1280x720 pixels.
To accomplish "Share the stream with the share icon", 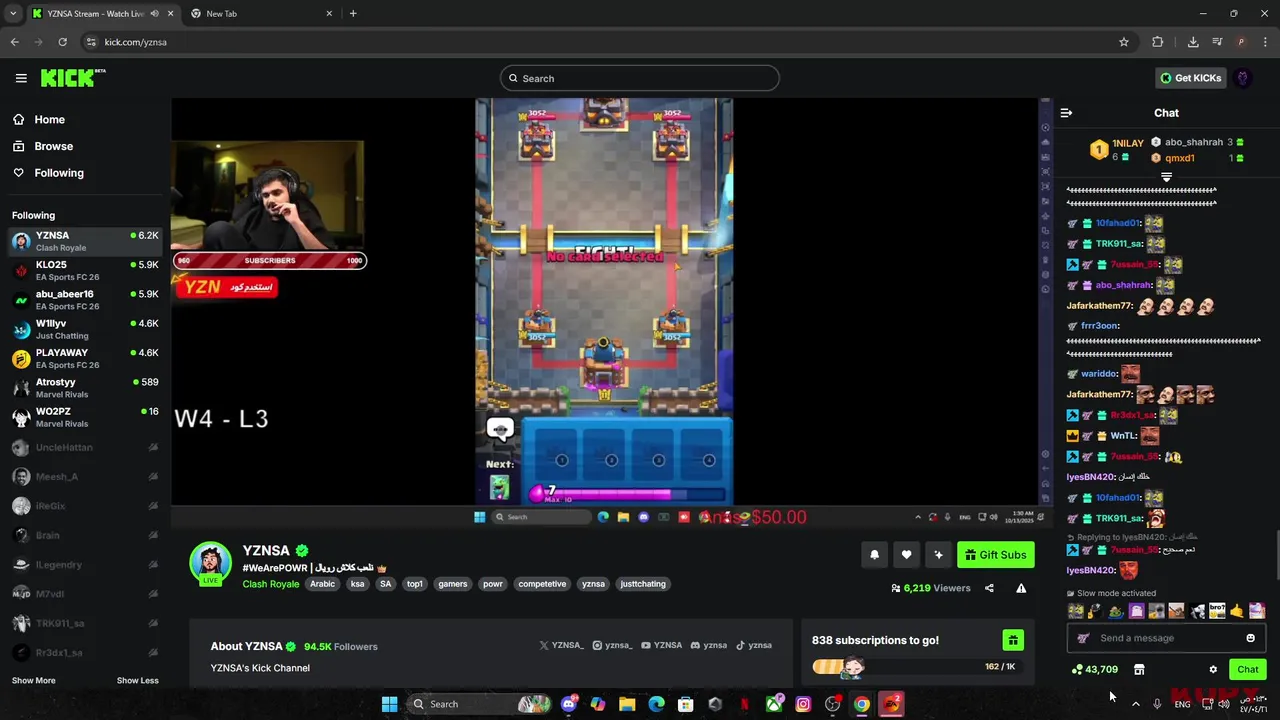I will (989, 588).
